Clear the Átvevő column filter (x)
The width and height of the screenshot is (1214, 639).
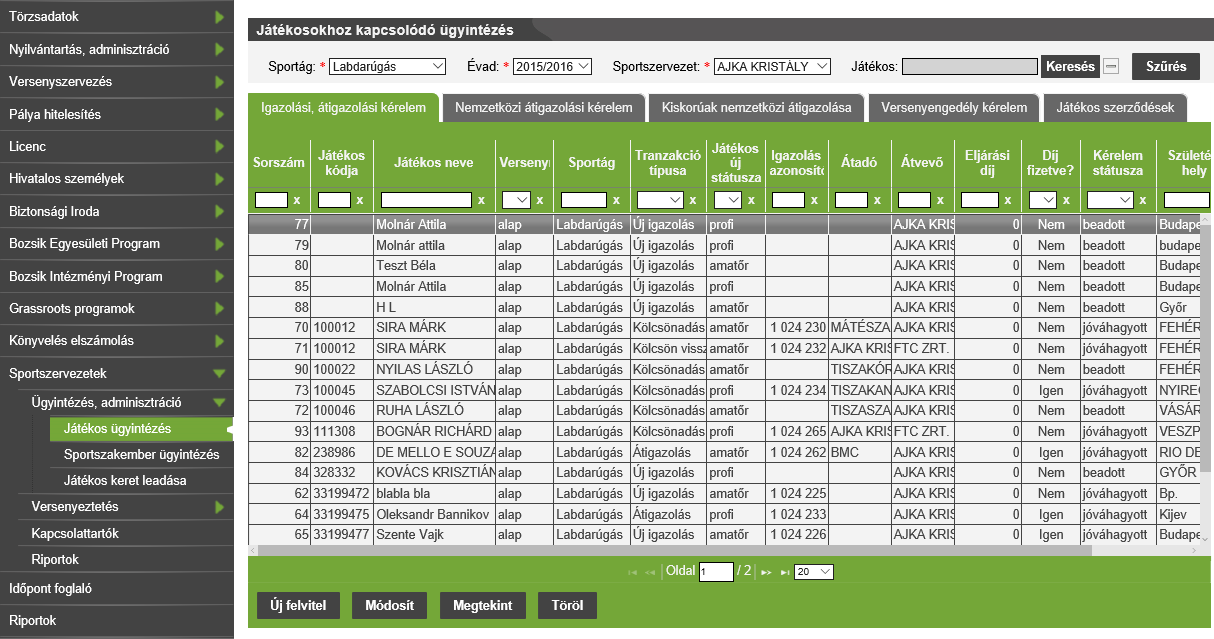(940, 200)
